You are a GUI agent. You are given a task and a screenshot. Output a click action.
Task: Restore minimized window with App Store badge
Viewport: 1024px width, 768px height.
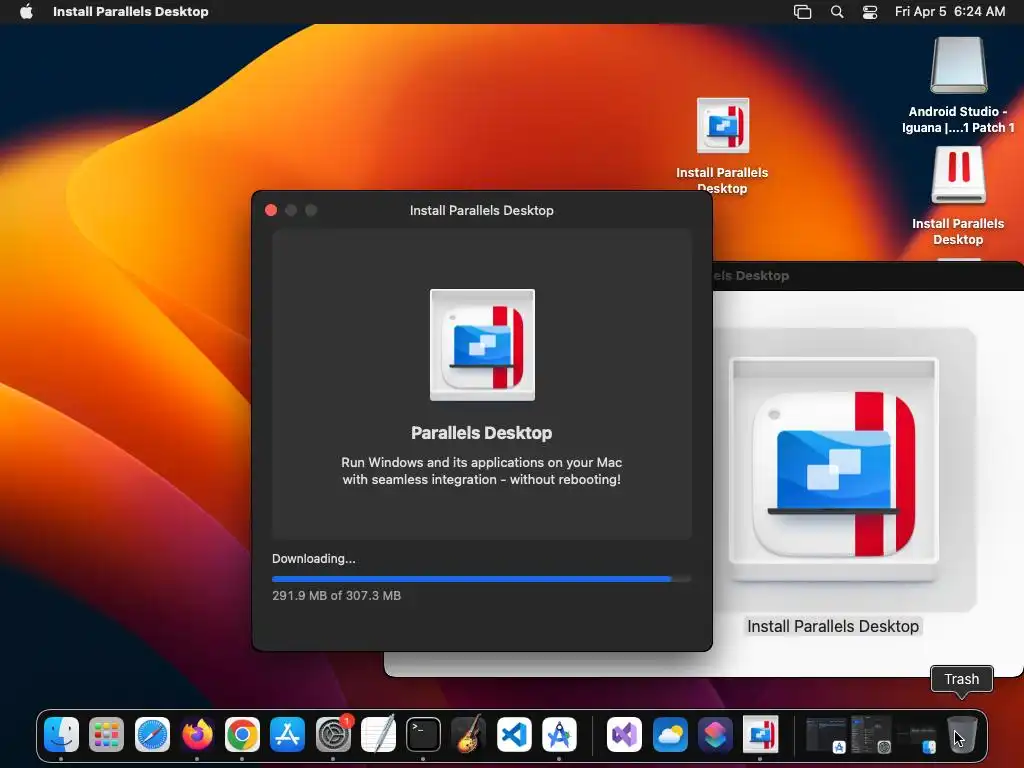[826, 735]
